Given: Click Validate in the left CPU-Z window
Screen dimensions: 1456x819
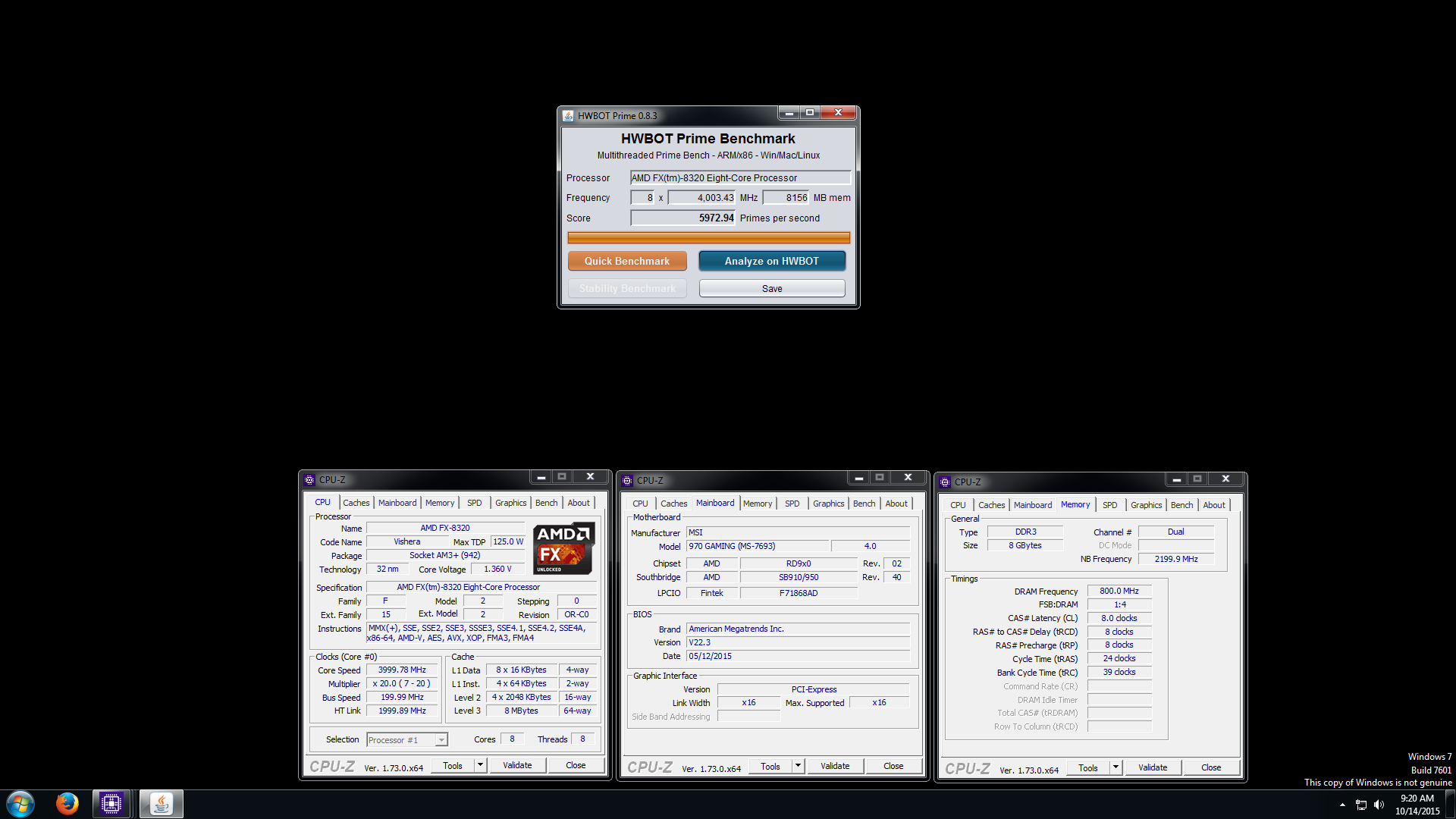Looking at the screenshot, I should pos(517,766).
